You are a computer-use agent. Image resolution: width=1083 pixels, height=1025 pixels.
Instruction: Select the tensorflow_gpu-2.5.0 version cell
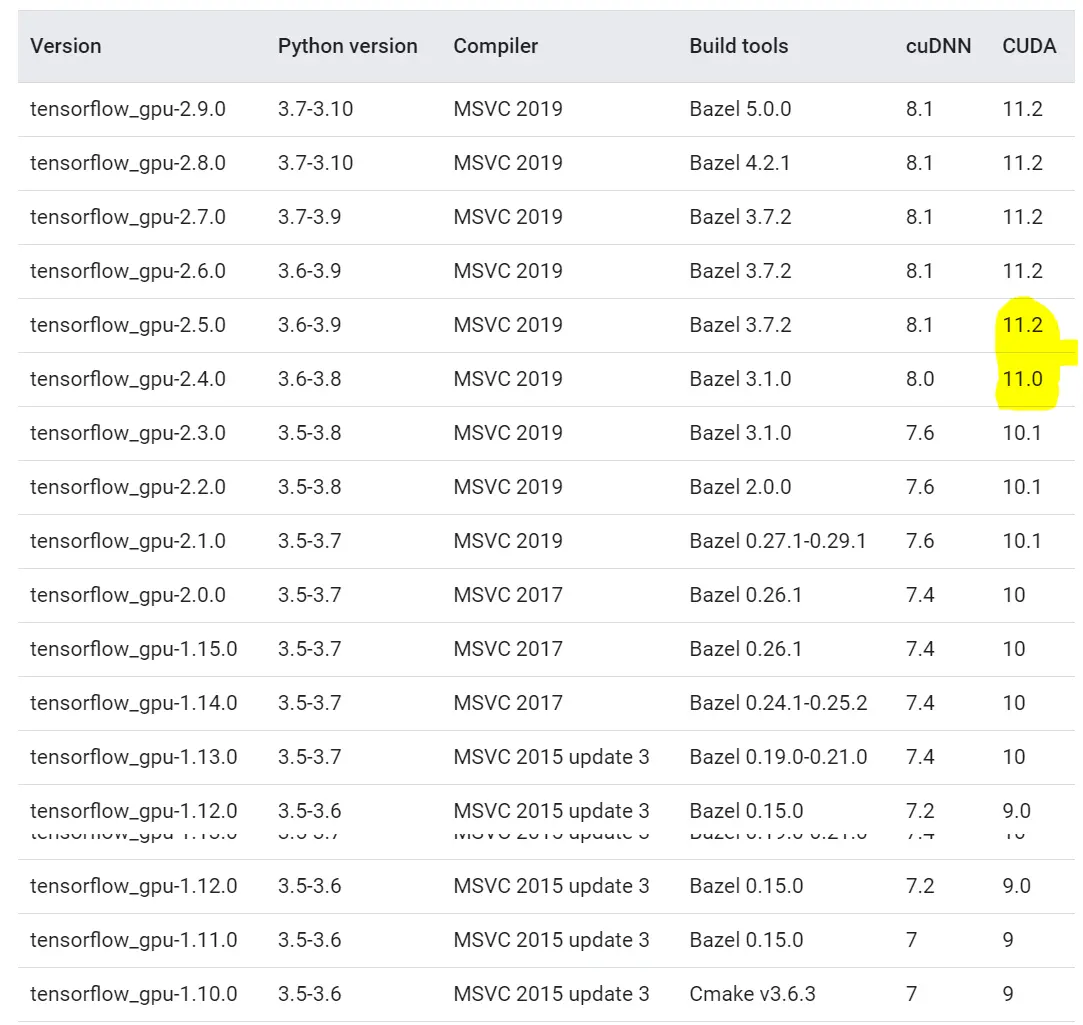point(128,325)
